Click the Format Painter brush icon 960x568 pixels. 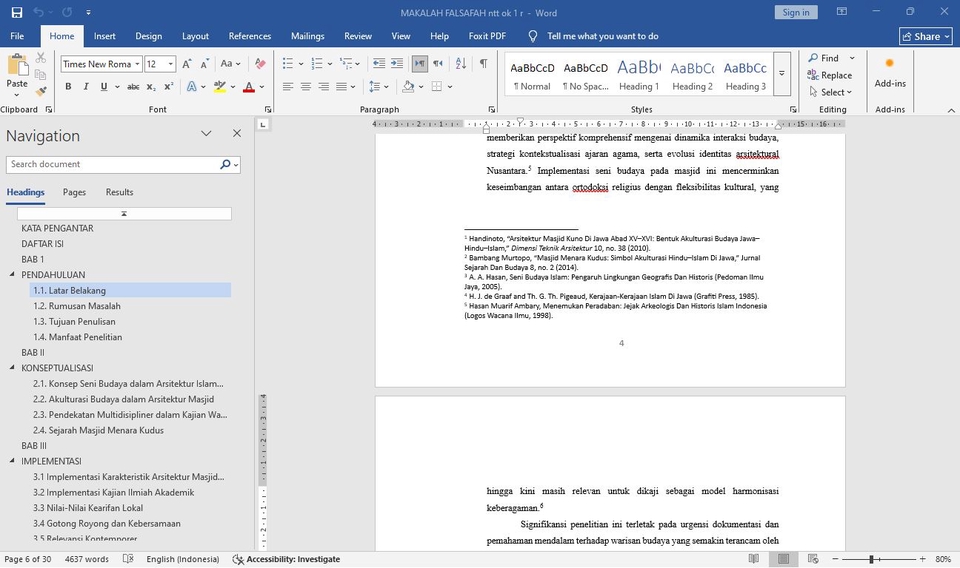[41, 90]
